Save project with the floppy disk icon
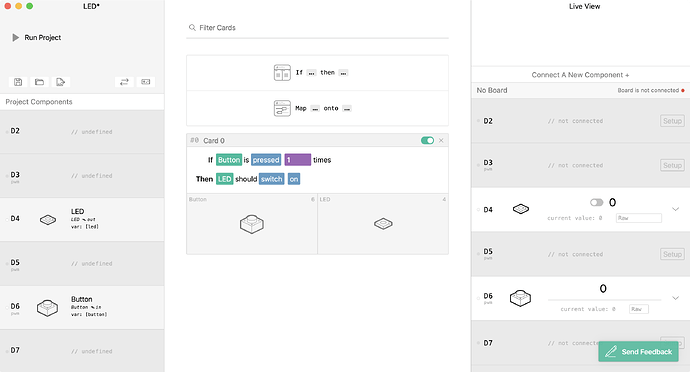 pos(18,82)
